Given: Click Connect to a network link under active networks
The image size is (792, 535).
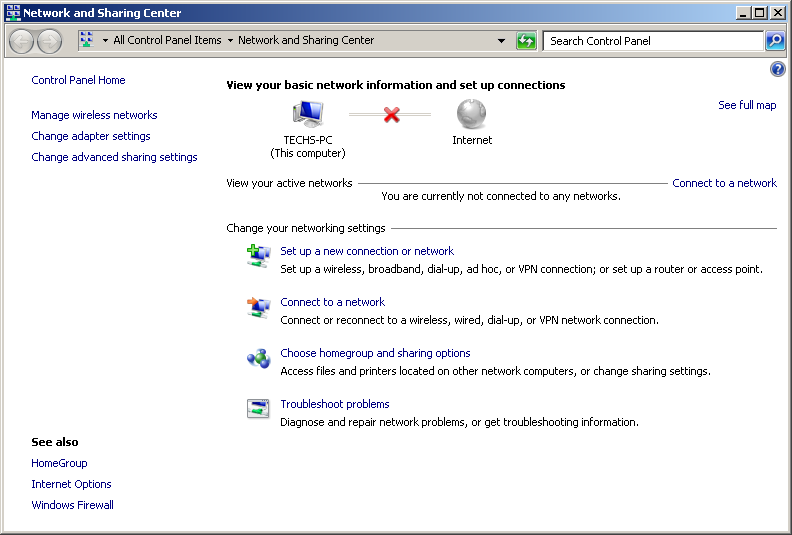Looking at the screenshot, I should coord(724,183).
